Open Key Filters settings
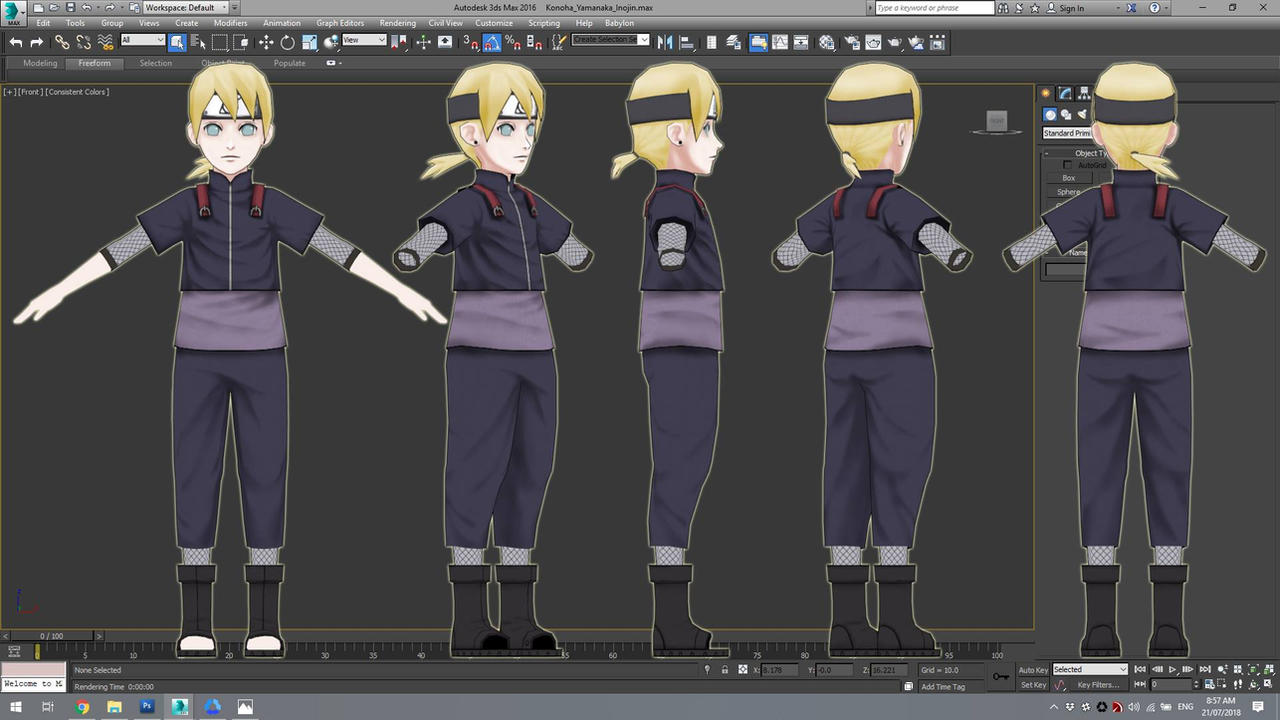 click(1098, 684)
